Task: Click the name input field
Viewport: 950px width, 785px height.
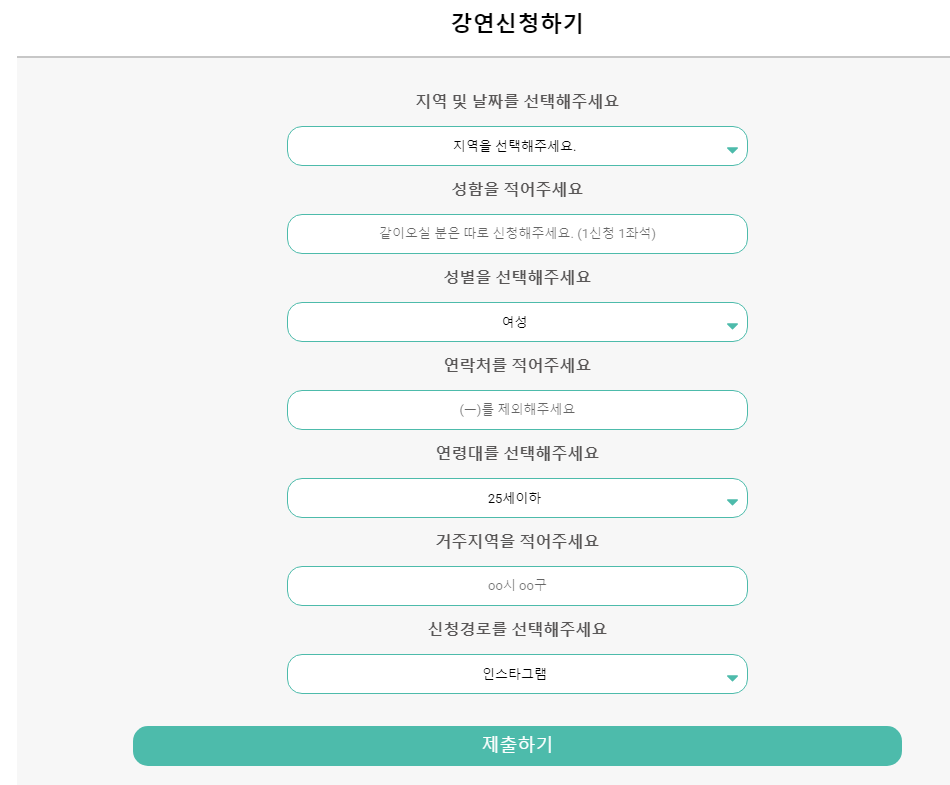Action: click(517, 234)
